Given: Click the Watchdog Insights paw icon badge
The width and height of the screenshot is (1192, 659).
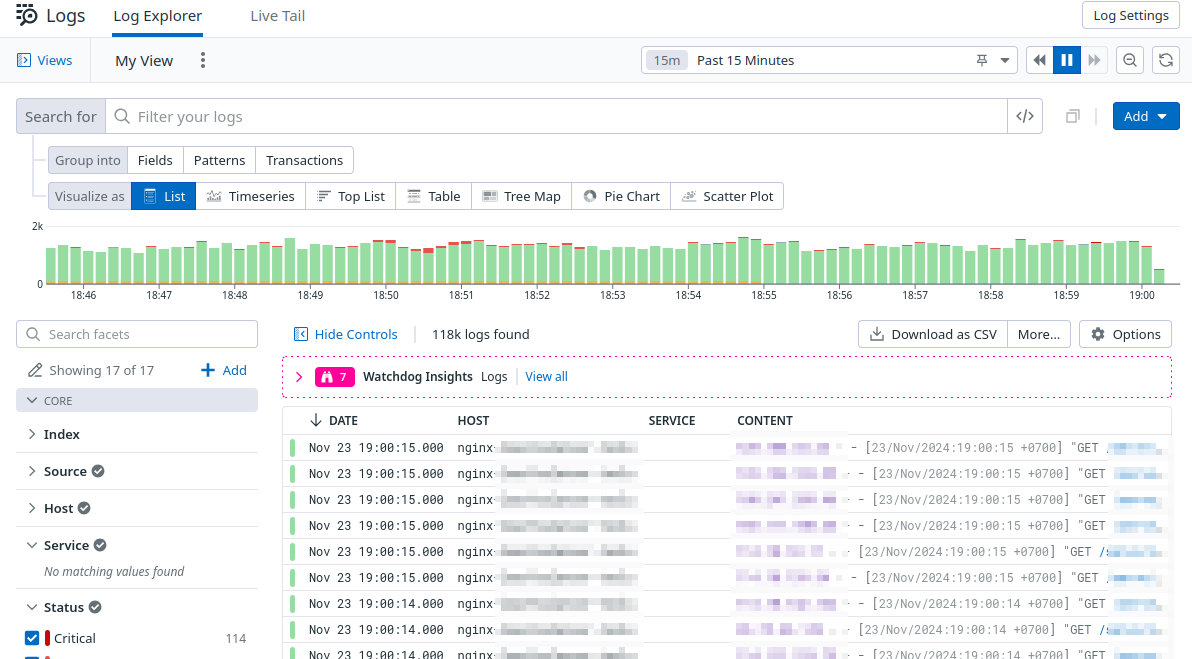Looking at the screenshot, I should click(334, 376).
